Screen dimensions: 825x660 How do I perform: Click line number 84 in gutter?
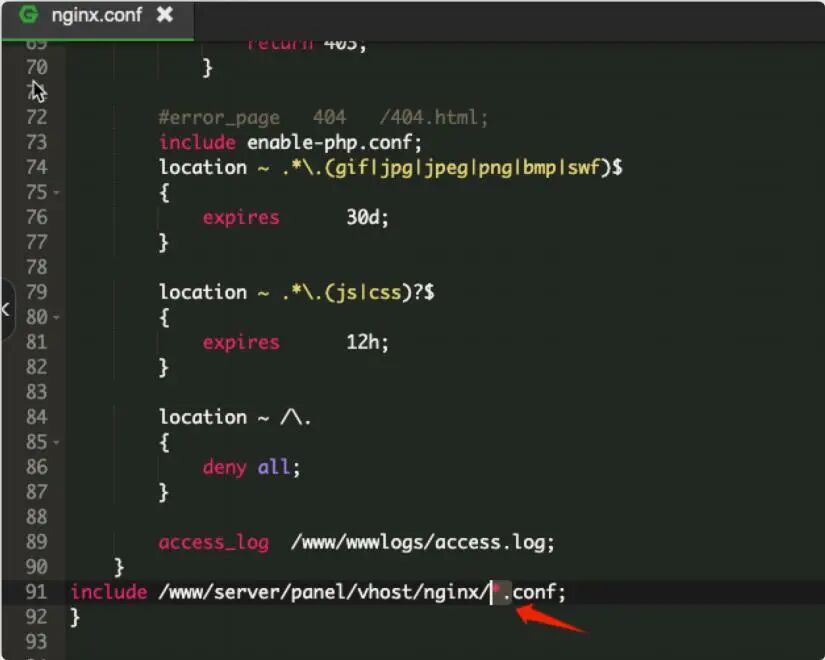click(36, 417)
